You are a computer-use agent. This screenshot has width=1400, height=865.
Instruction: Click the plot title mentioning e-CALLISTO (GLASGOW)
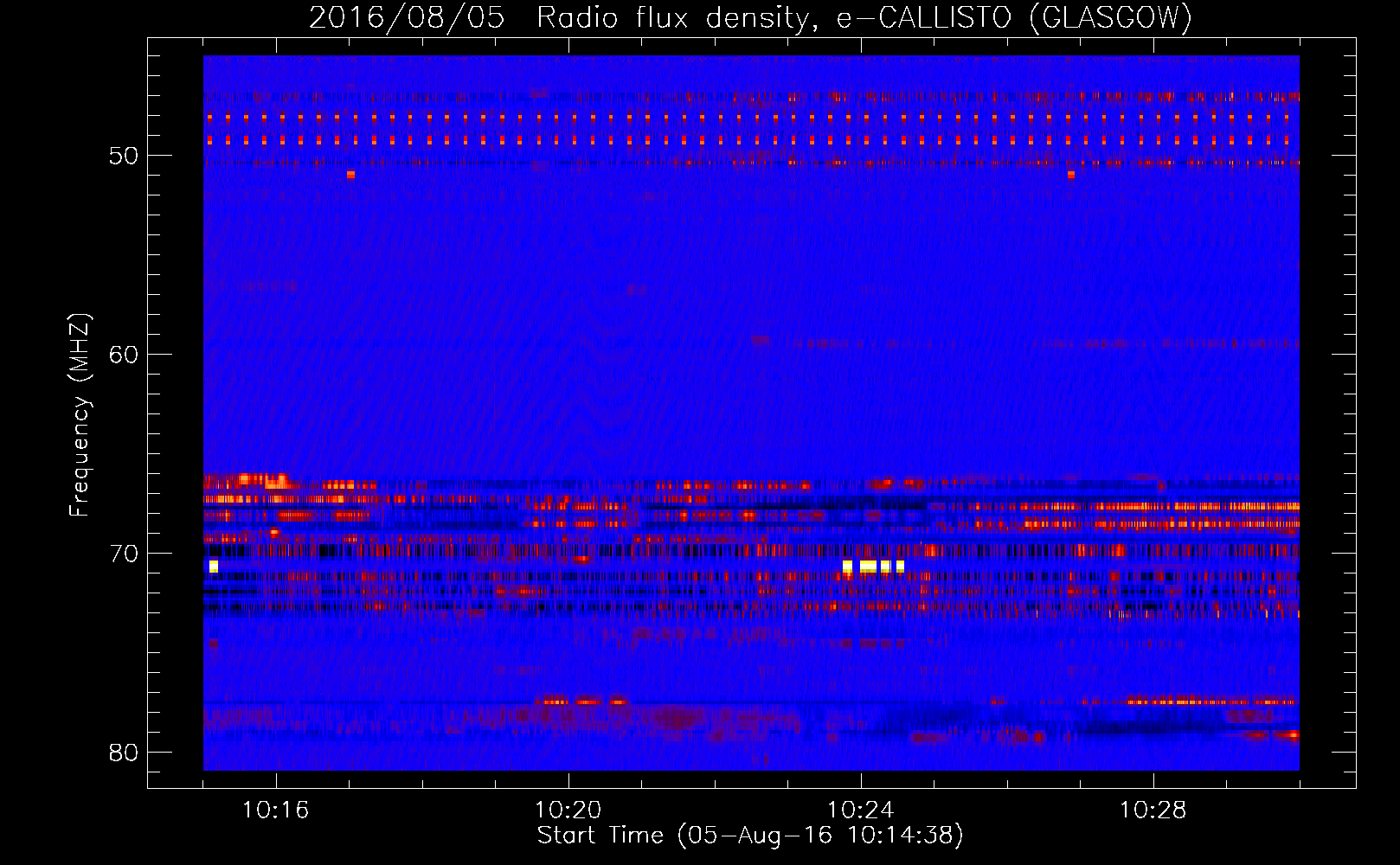(x=750, y=17)
